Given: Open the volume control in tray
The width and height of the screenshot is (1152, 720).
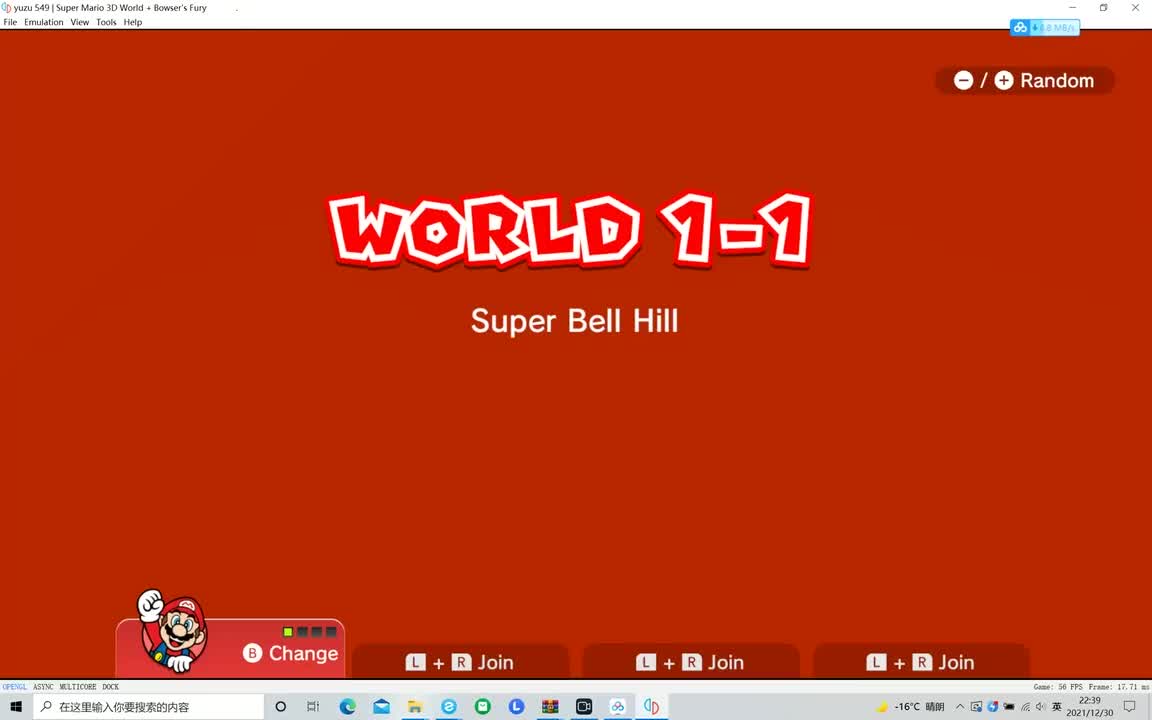Looking at the screenshot, I should [1040, 706].
